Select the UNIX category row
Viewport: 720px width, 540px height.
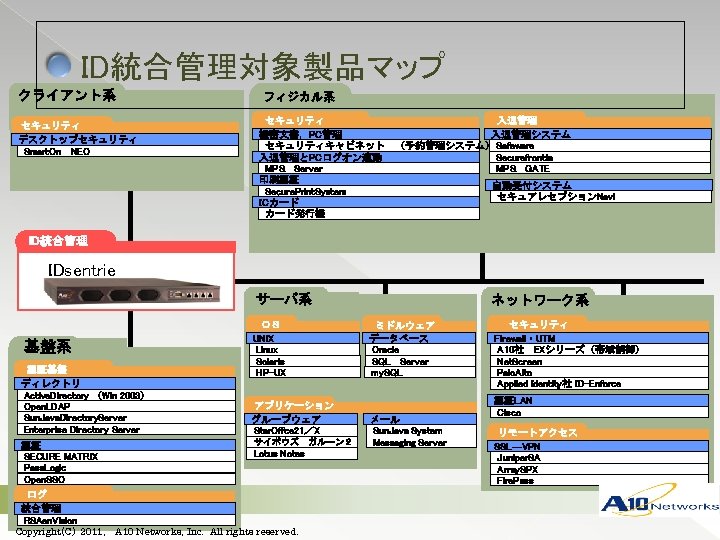coord(303,338)
